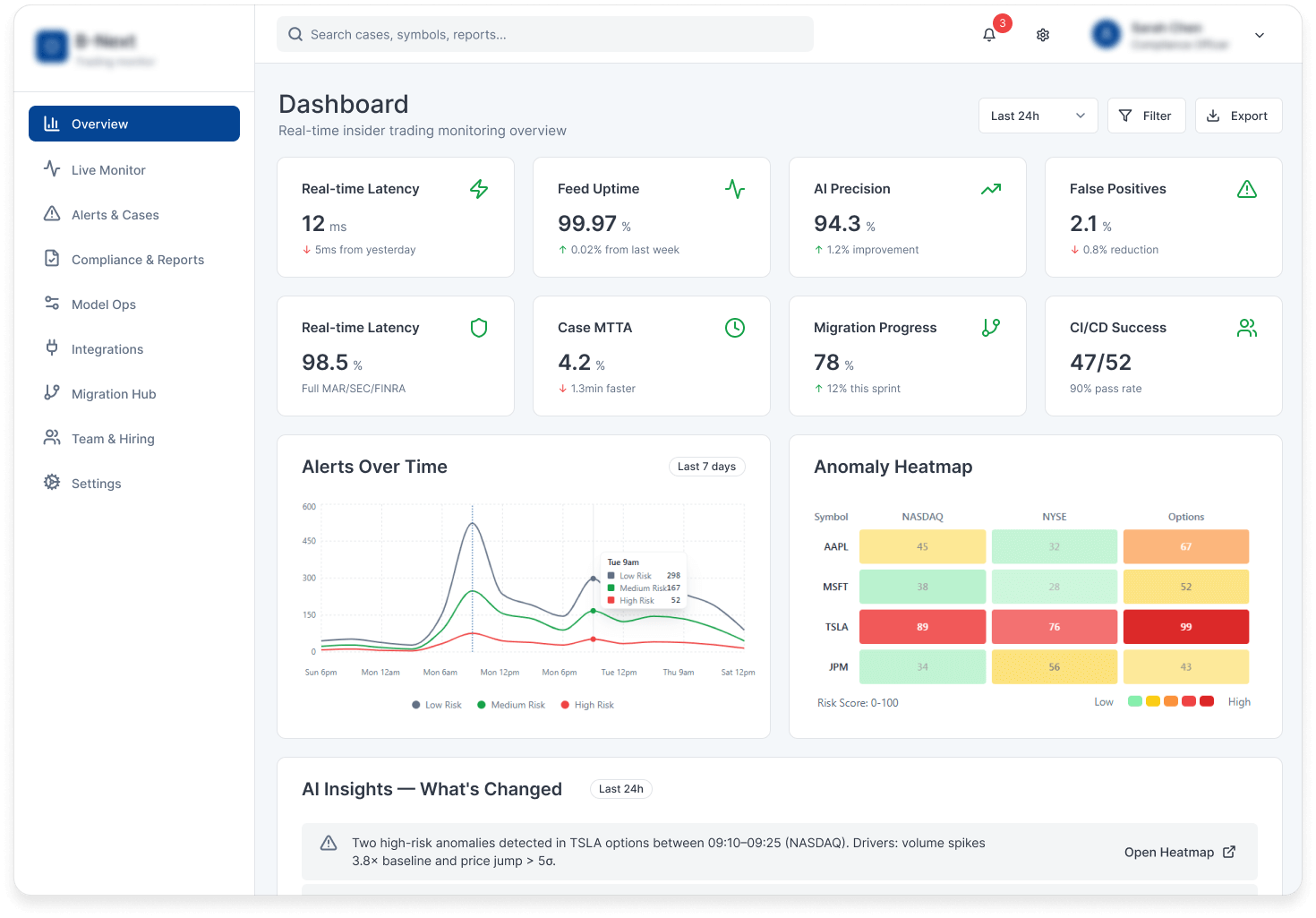Screen dimensions: 1316x918
Task: Click the Alerts & Cases warning triangle icon
Action: 52,213
